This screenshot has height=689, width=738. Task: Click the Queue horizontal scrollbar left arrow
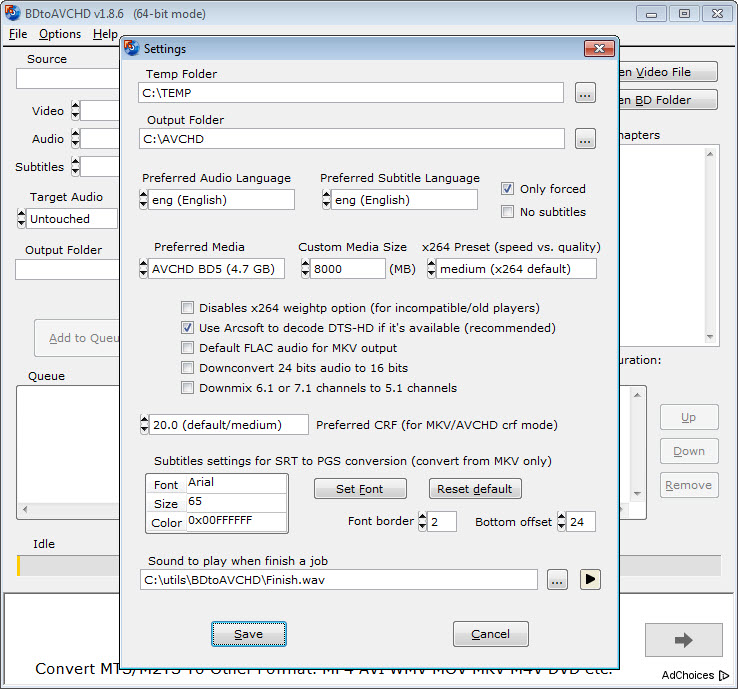25,509
